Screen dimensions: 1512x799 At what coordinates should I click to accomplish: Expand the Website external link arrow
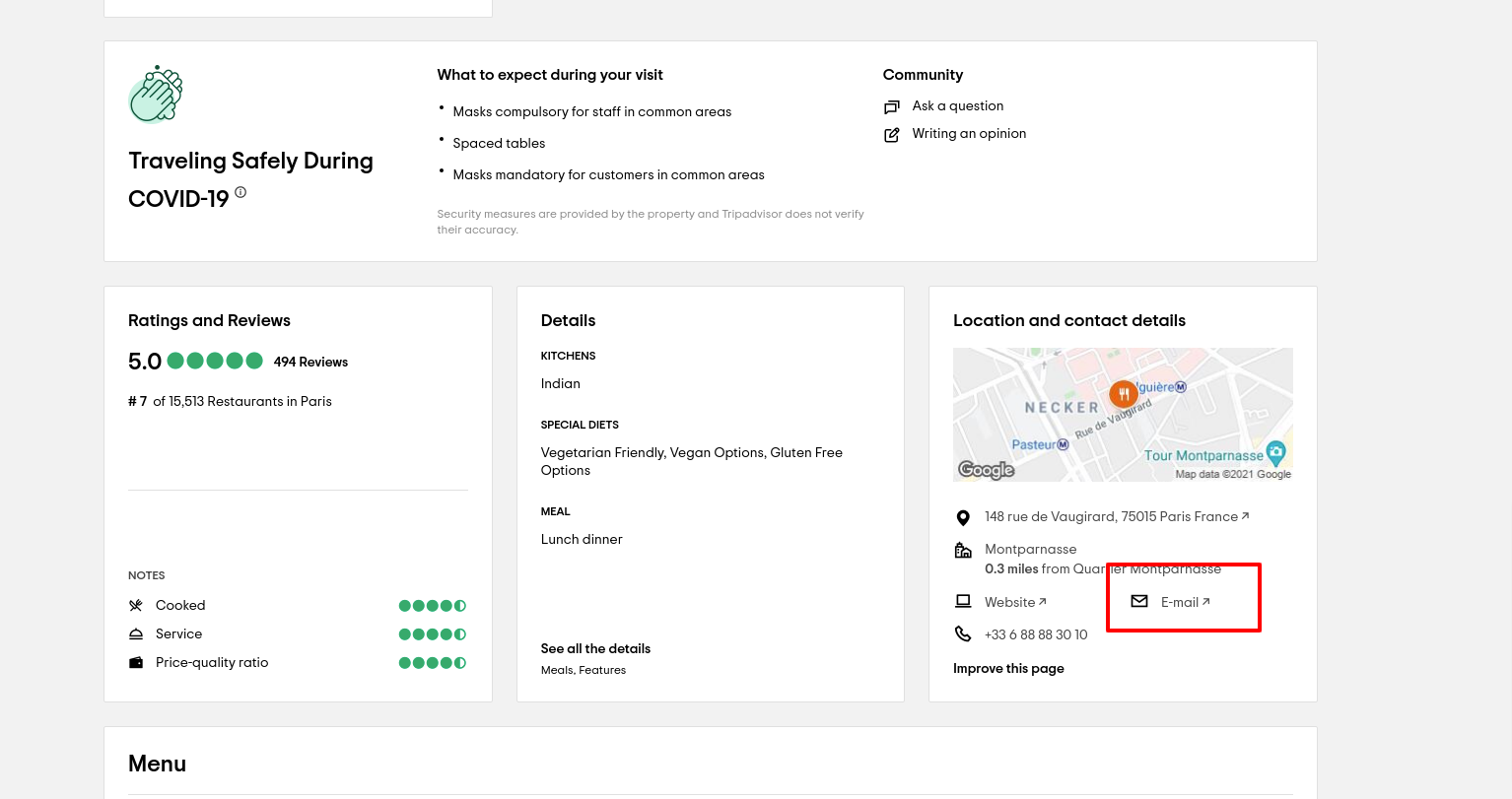(x=1044, y=600)
